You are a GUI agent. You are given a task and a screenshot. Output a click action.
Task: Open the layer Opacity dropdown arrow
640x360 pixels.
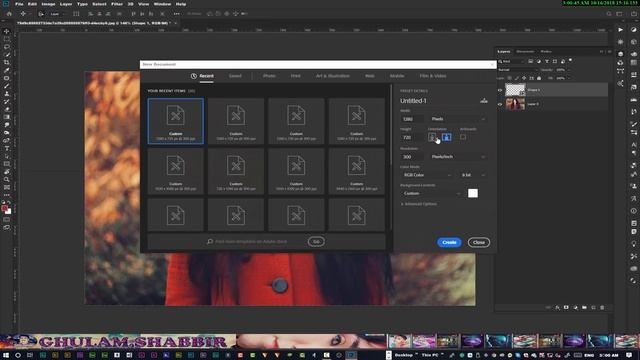tap(569, 70)
